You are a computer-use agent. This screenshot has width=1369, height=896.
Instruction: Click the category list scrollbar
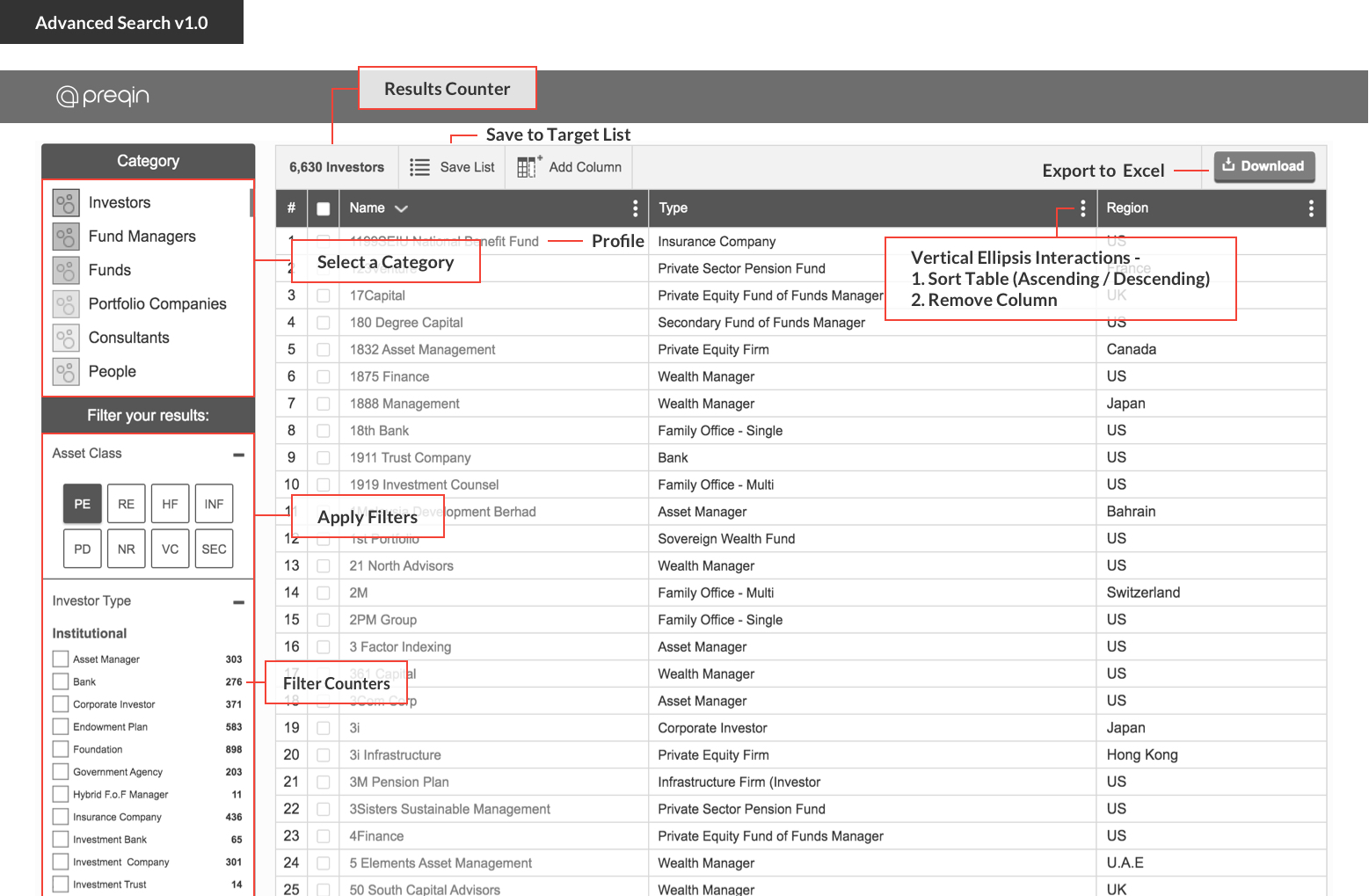[x=251, y=202]
